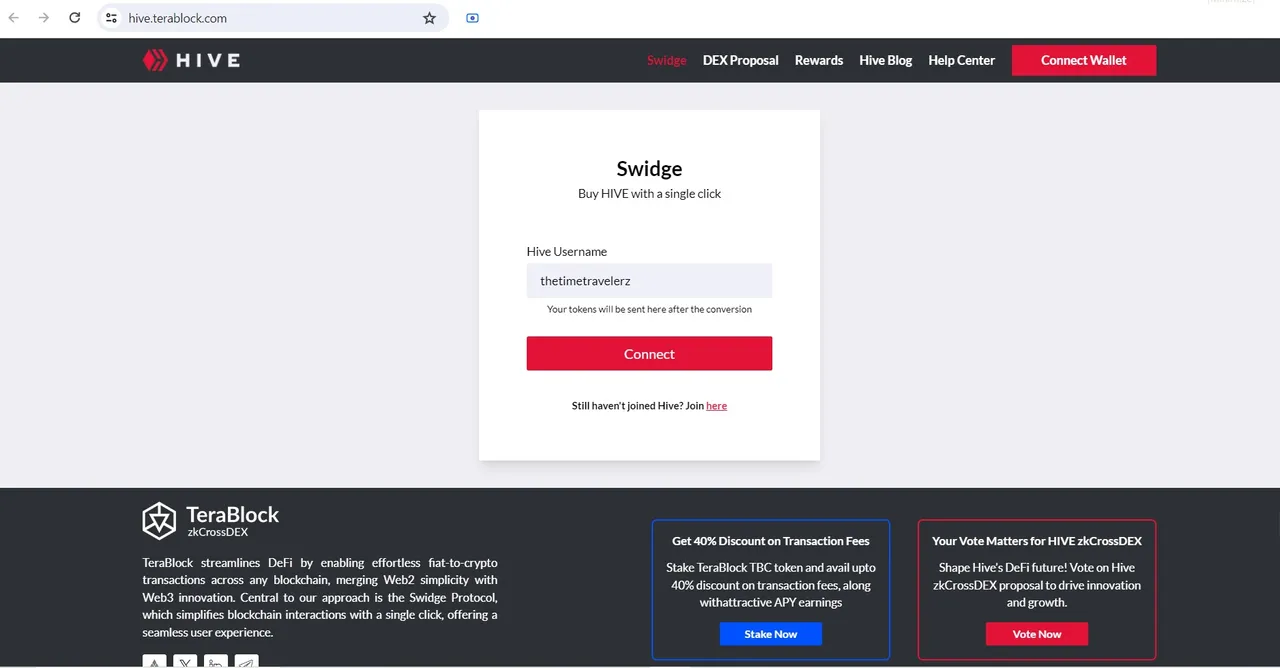The image size is (1280, 668).
Task: Click the hive.terablock.com address bar
Action: pos(273,18)
